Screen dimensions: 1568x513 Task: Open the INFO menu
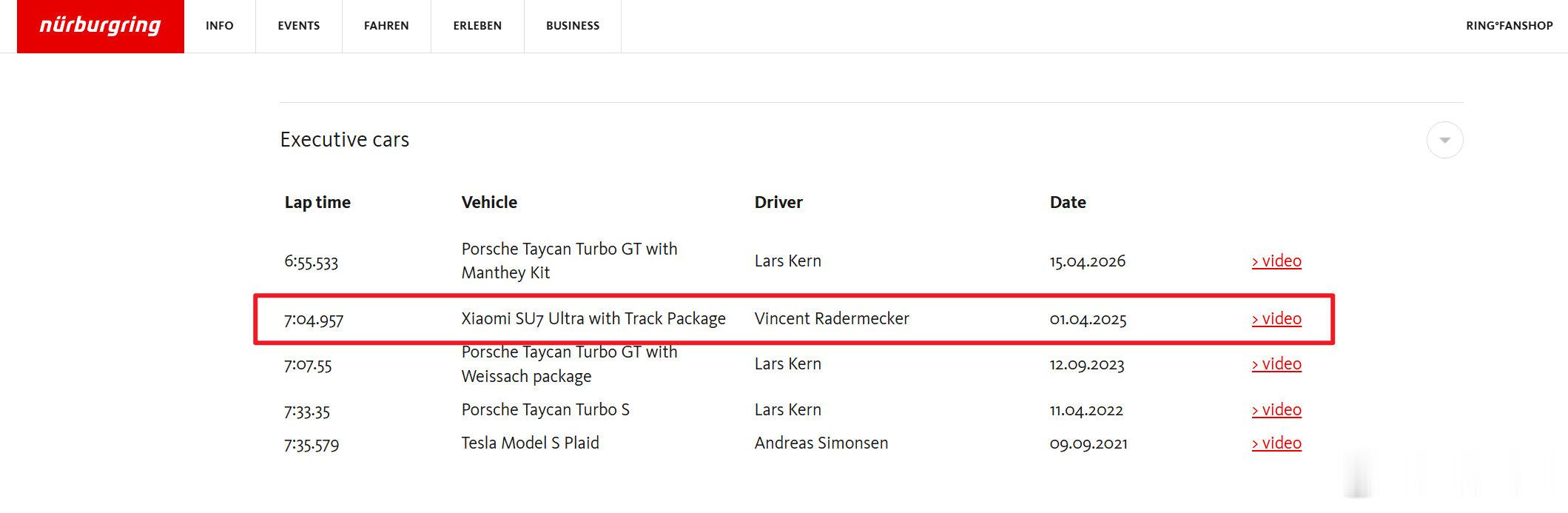tap(220, 26)
